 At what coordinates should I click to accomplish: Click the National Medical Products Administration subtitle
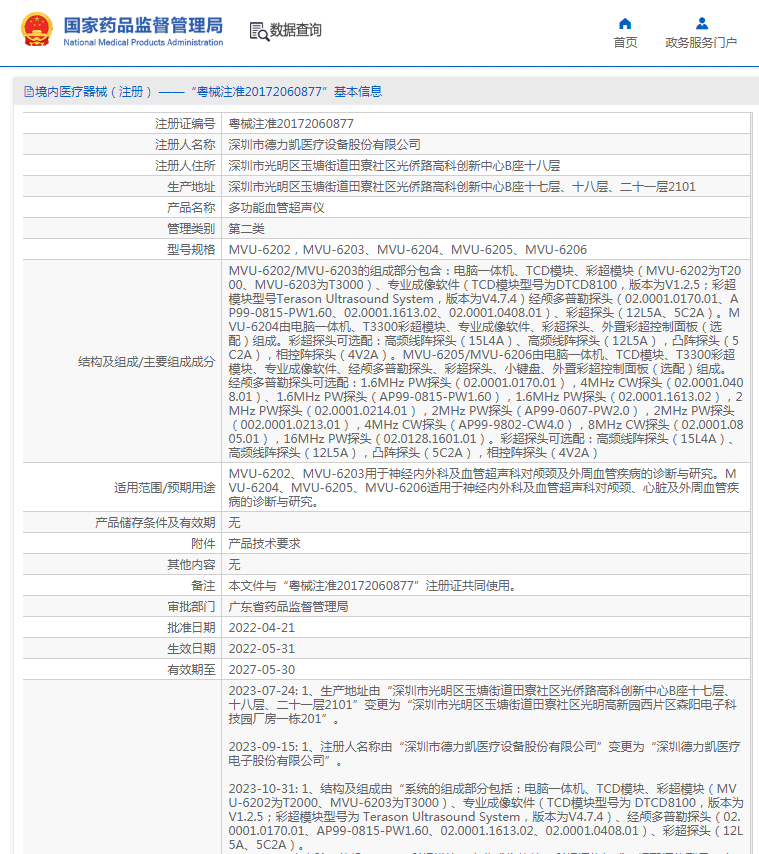tap(143, 42)
